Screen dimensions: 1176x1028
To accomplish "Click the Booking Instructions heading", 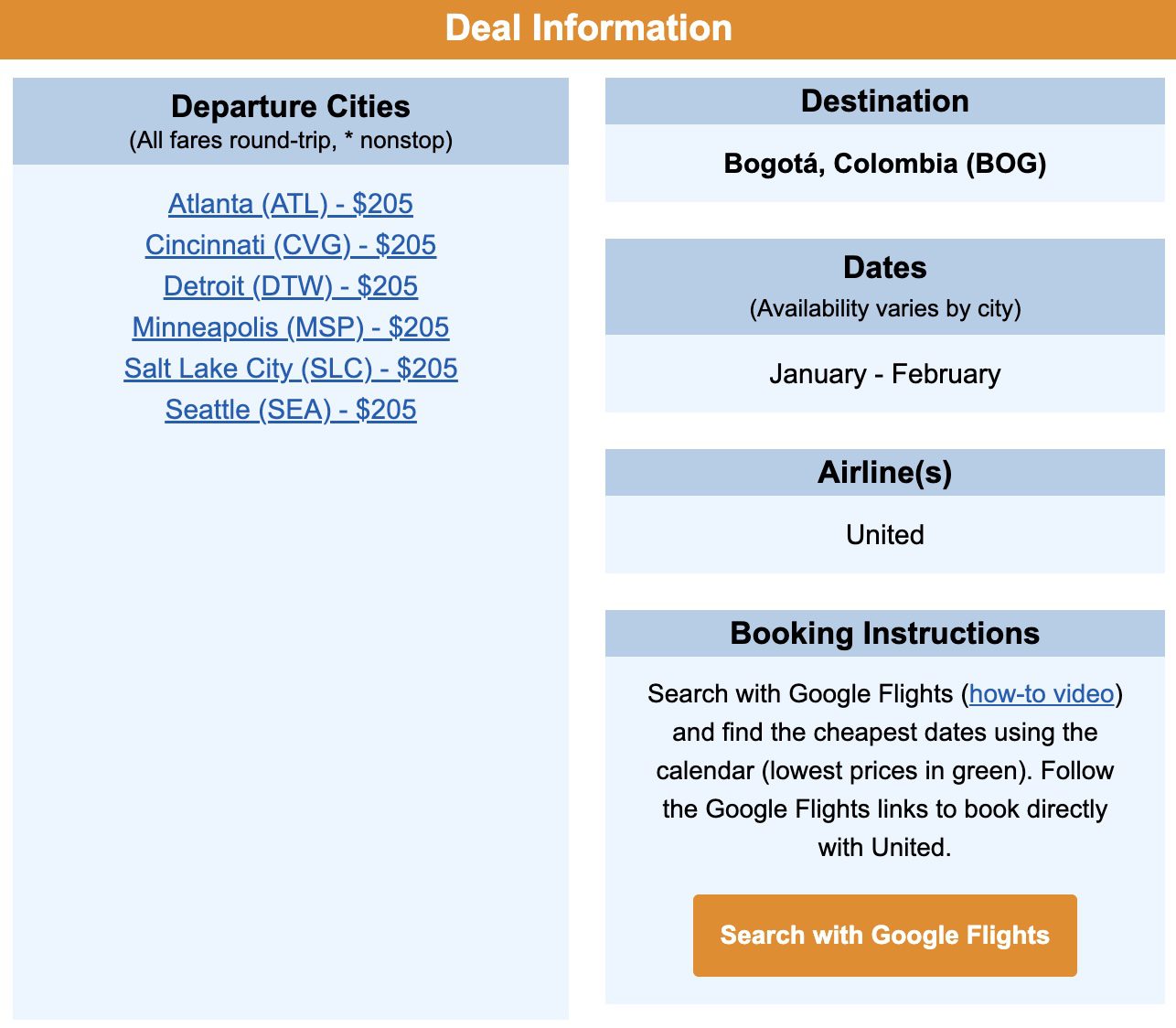I will (884, 633).
